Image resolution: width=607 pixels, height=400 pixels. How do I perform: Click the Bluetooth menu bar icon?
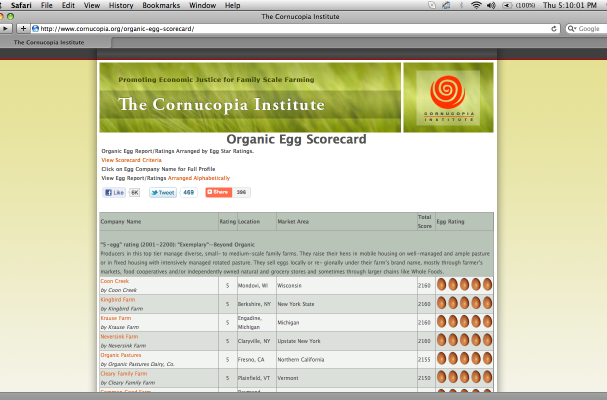(461, 5)
